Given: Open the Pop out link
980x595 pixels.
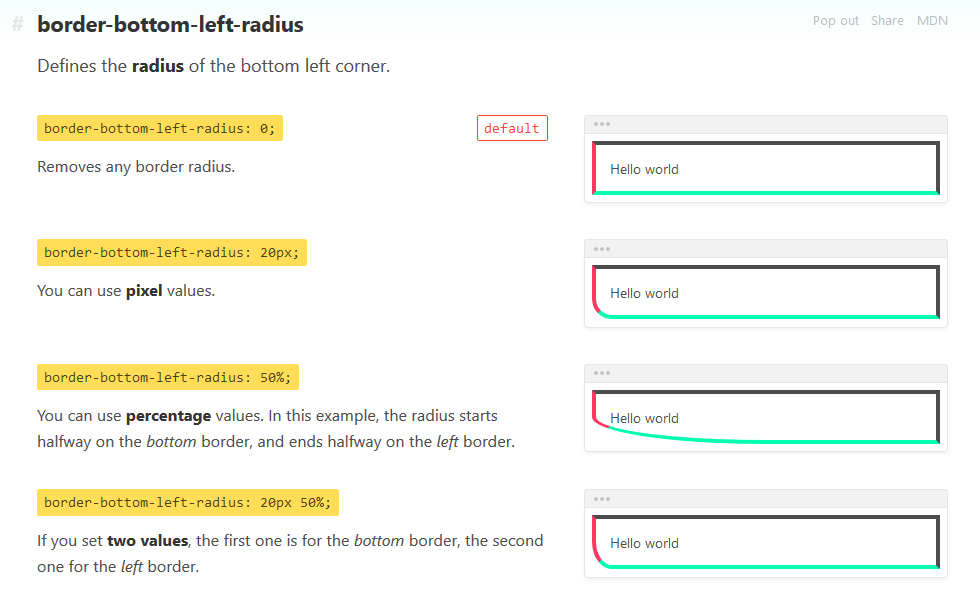Looking at the screenshot, I should tap(836, 21).
